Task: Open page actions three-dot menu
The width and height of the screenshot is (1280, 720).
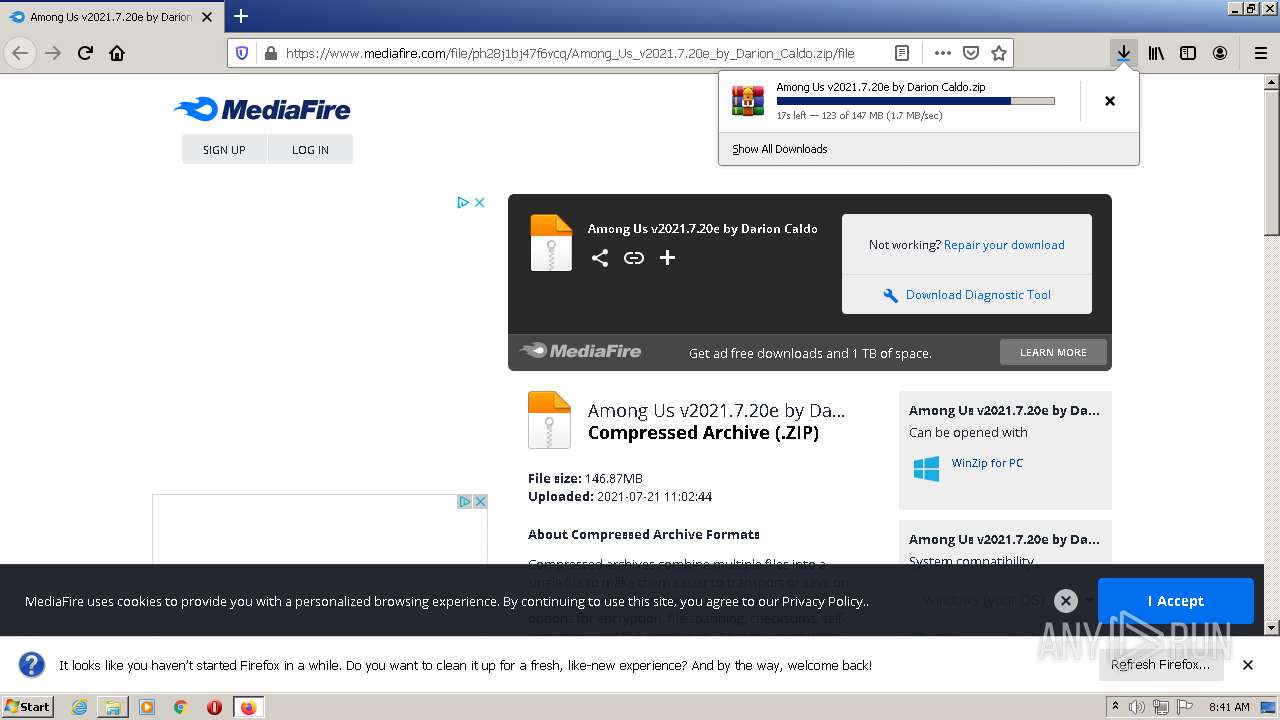Action: (943, 53)
